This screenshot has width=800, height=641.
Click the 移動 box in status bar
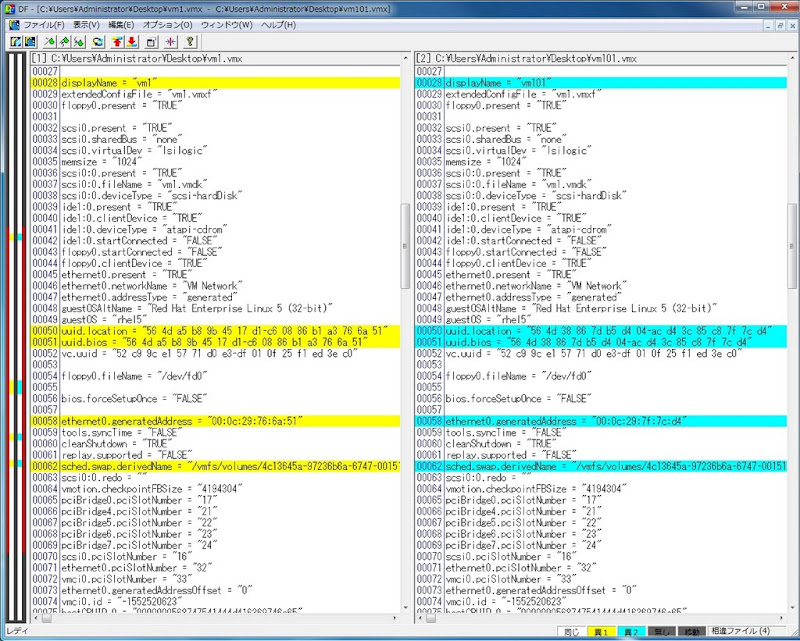[x=692, y=632]
